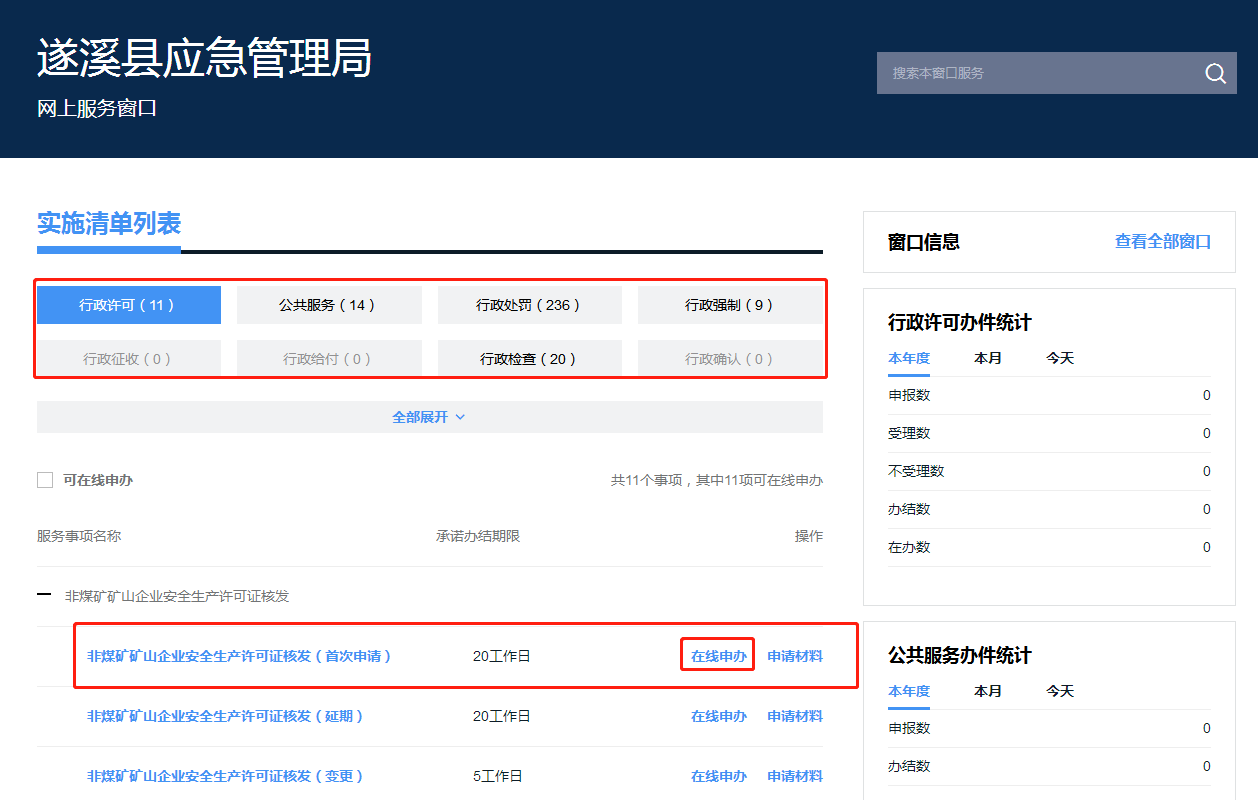Screen dimensions: 1258x800
Task: Open 申请材料 for the 首次申请 item
Action: (x=795, y=657)
